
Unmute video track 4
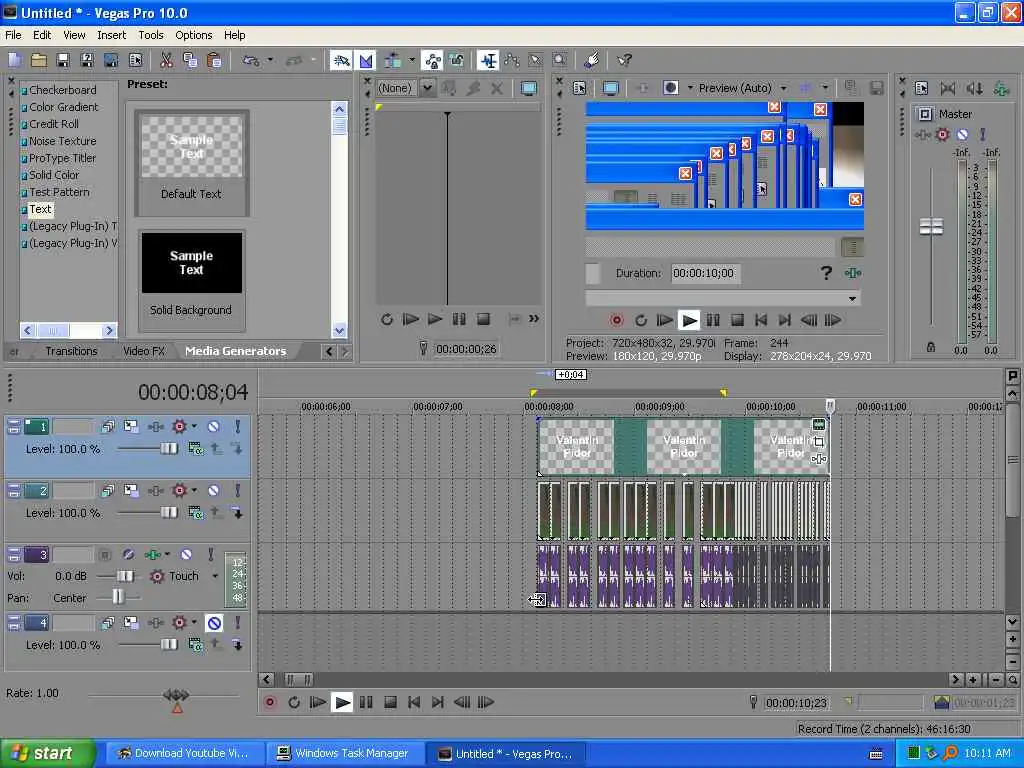(214, 623)
